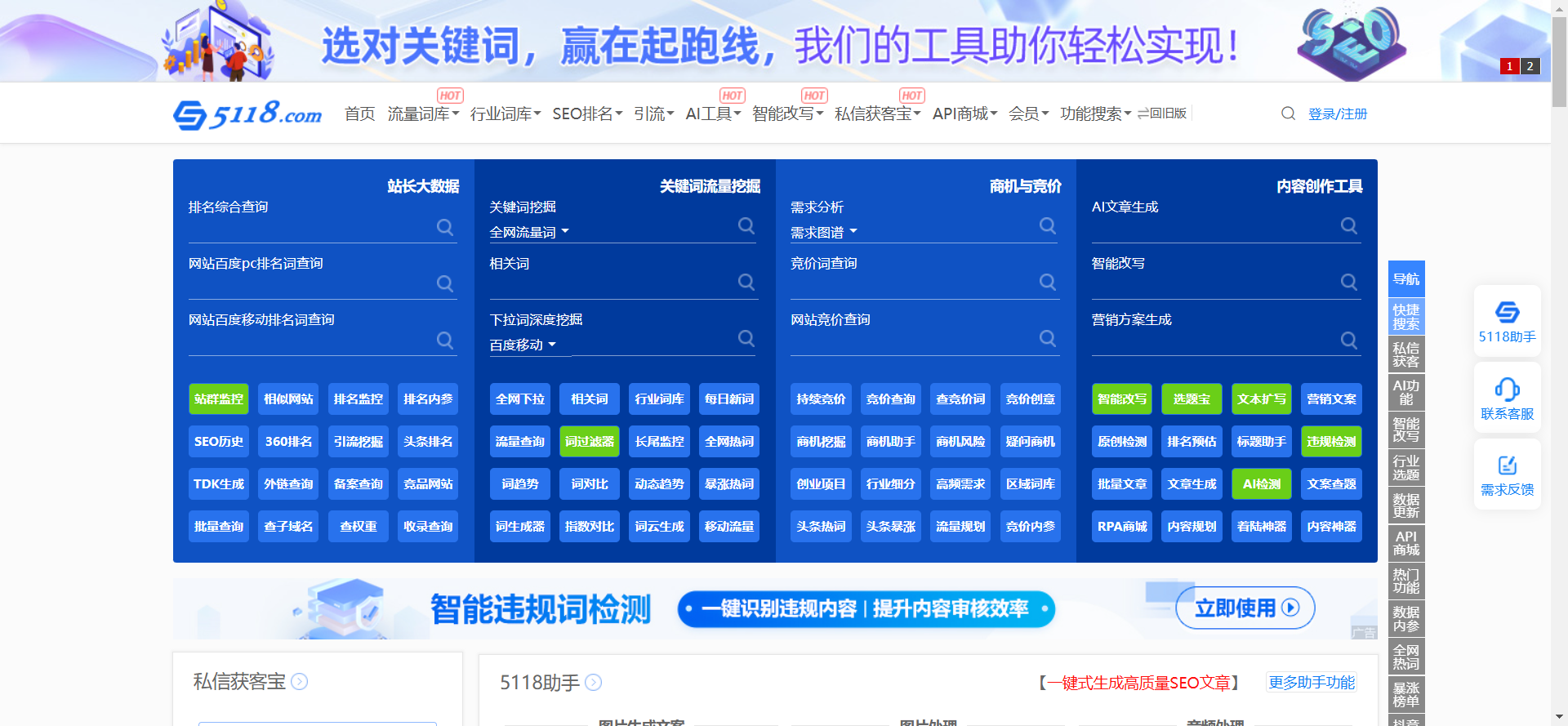Click 长尾监控 button
Image resolution: width=1568 pixels, height=726 pixels.
pyautogui.click(x=659, y=441)
